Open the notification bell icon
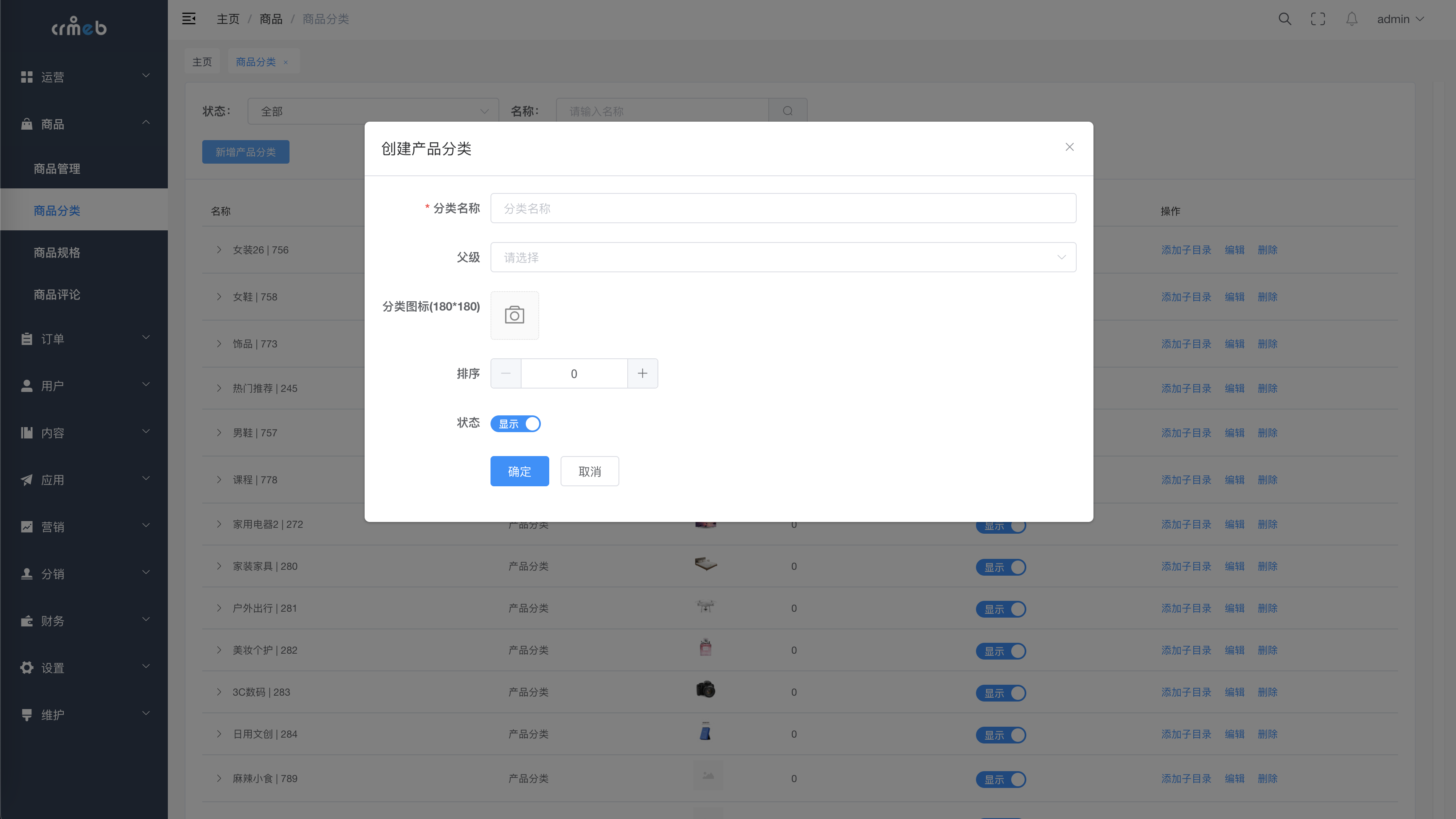Screen dimensions: 1456x819 coord(1352,19)
